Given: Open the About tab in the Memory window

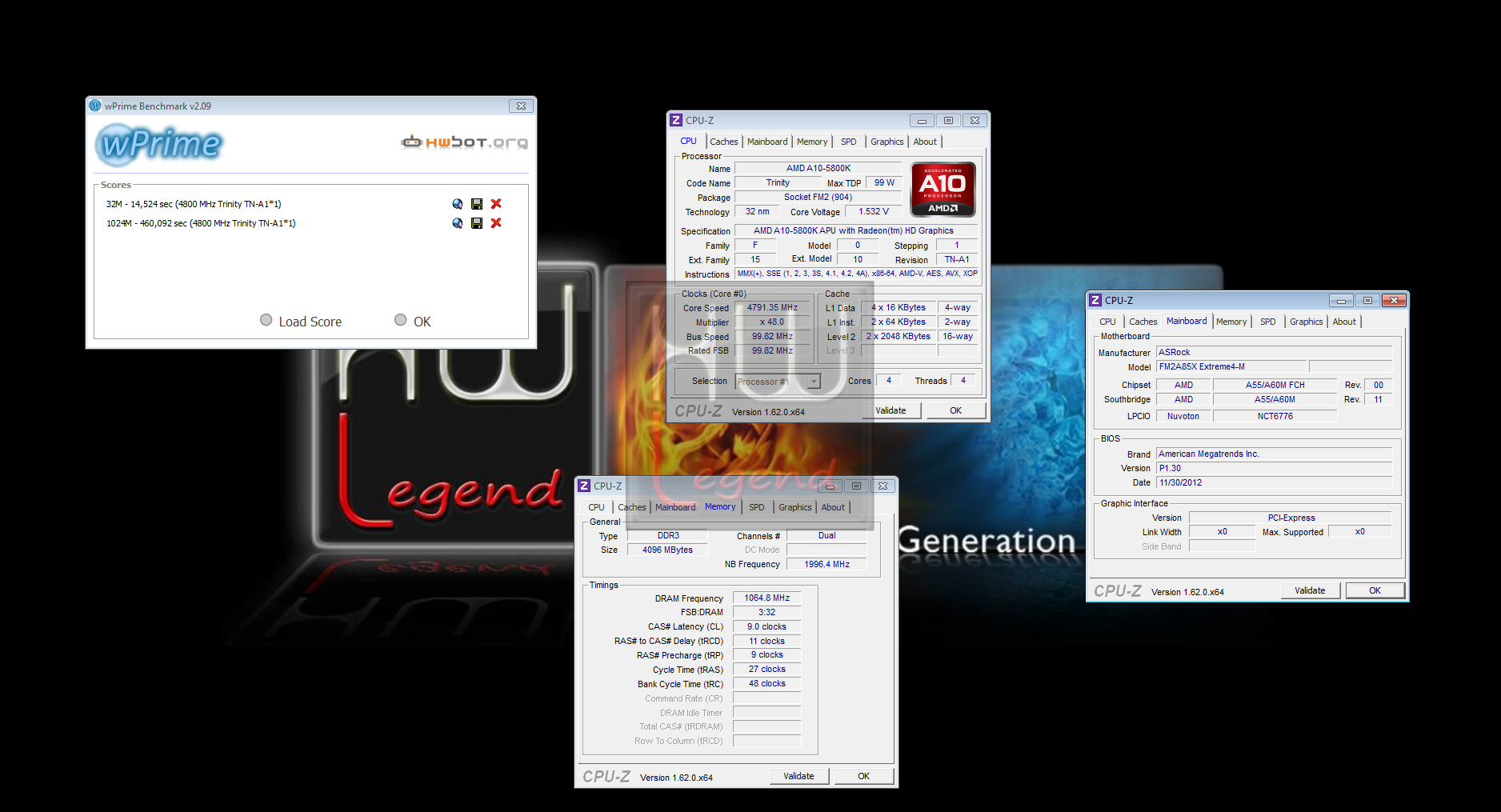Looking at the screenshot, I should [x=833, y=507].
